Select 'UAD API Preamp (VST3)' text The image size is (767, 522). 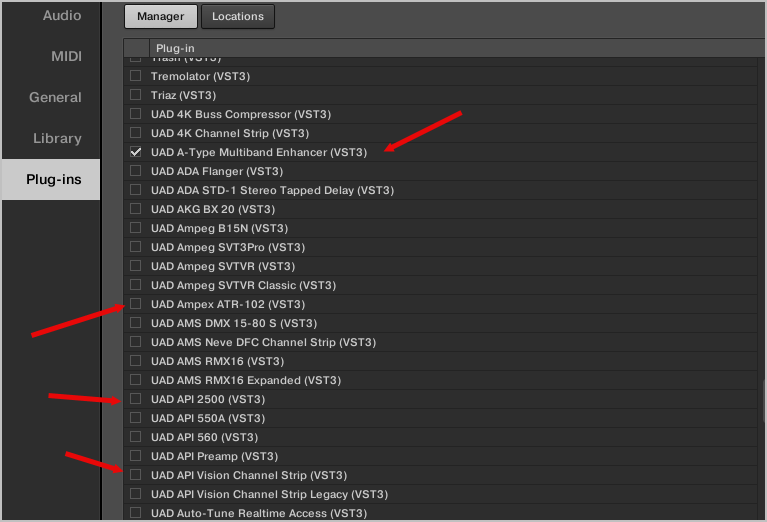coord(214,456)
